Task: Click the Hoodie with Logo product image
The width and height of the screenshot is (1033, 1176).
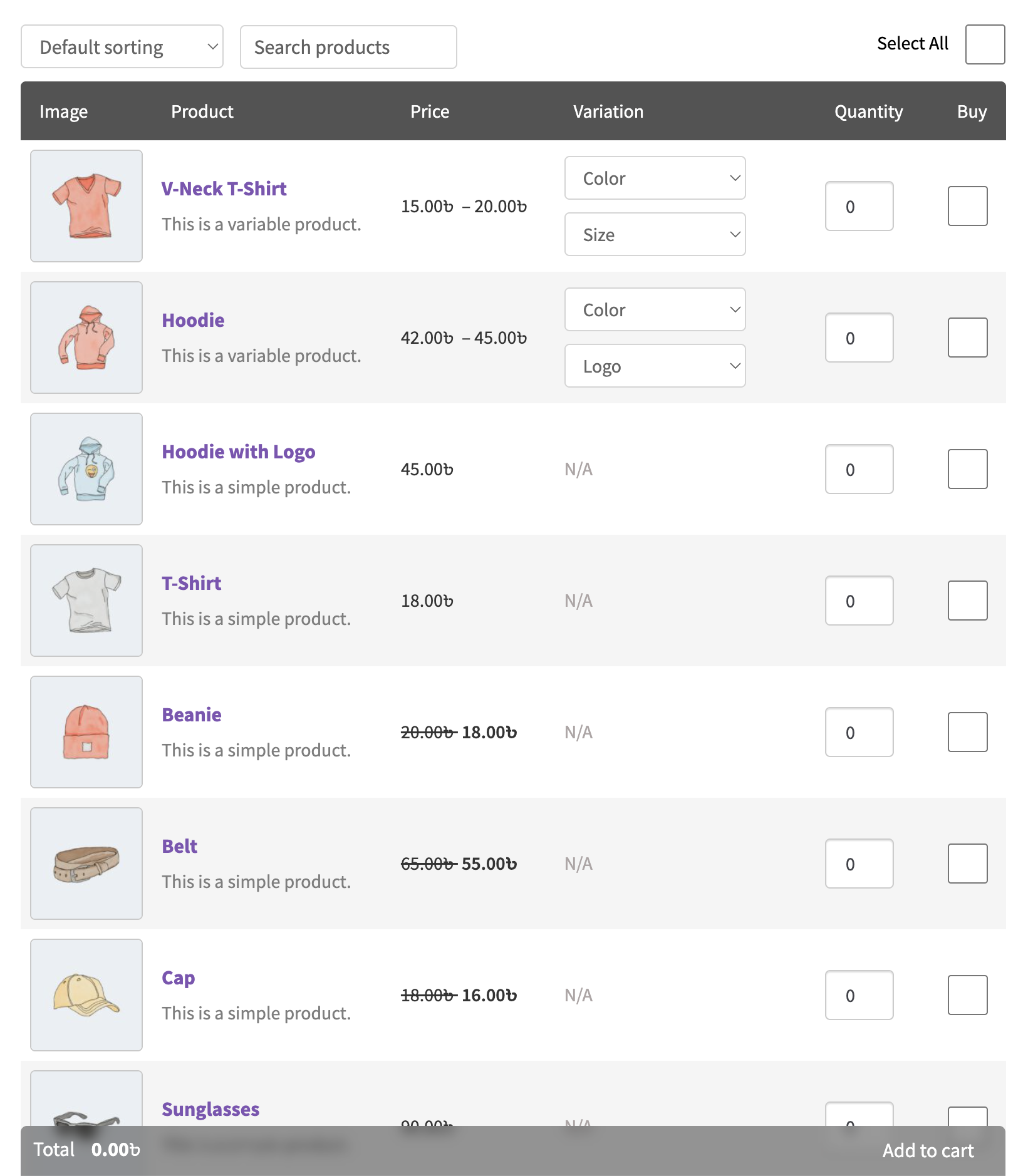Action: (86, 468)
